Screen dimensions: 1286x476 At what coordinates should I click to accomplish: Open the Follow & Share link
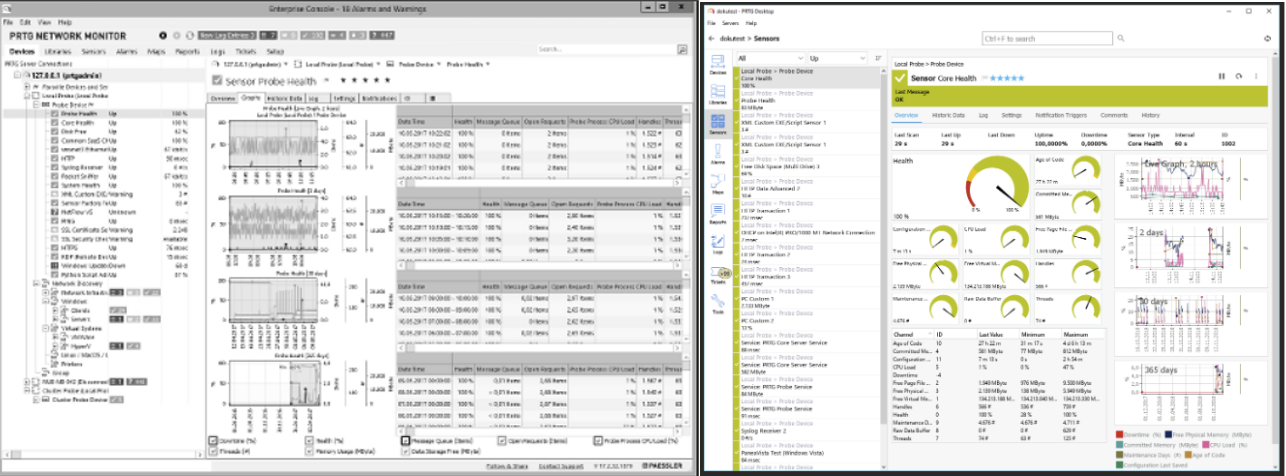(x=507, y=466)
